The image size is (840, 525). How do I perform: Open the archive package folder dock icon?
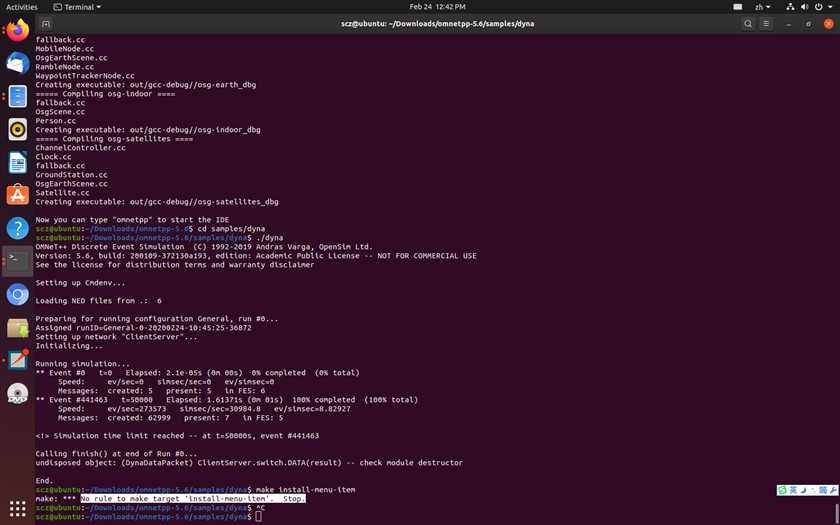click(18, 327)
